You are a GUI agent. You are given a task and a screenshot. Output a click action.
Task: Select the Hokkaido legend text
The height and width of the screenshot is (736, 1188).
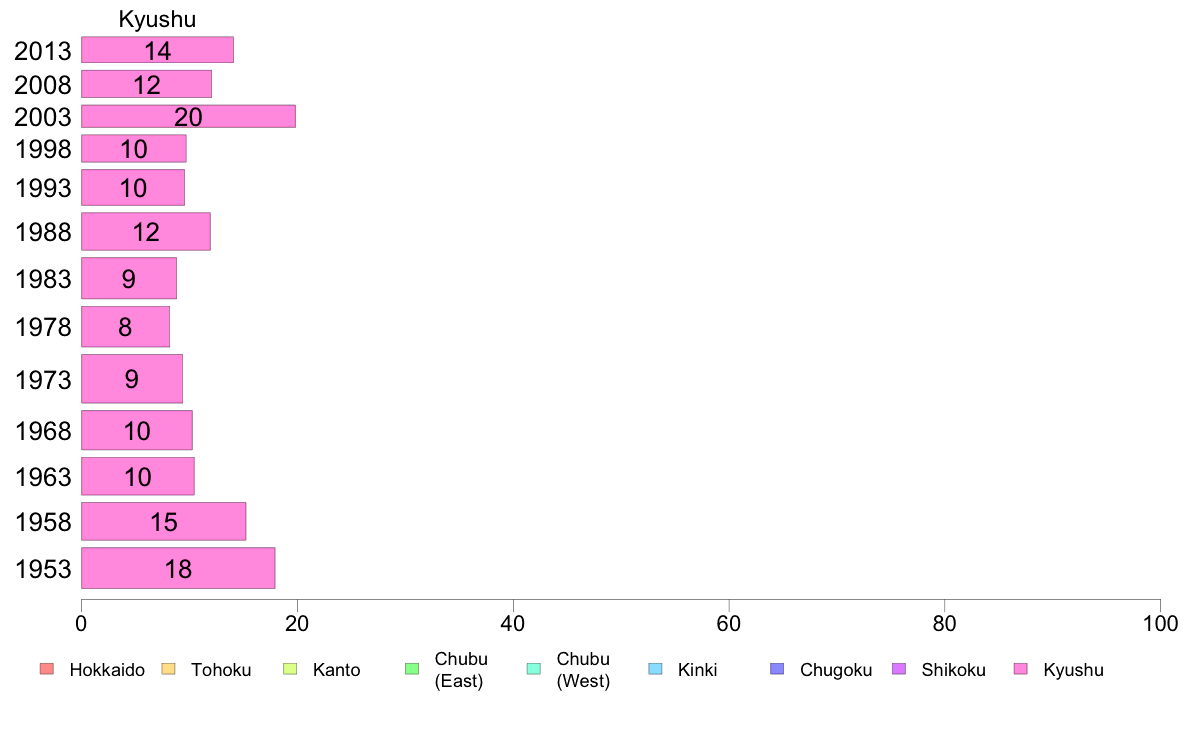tap(107, 670)
